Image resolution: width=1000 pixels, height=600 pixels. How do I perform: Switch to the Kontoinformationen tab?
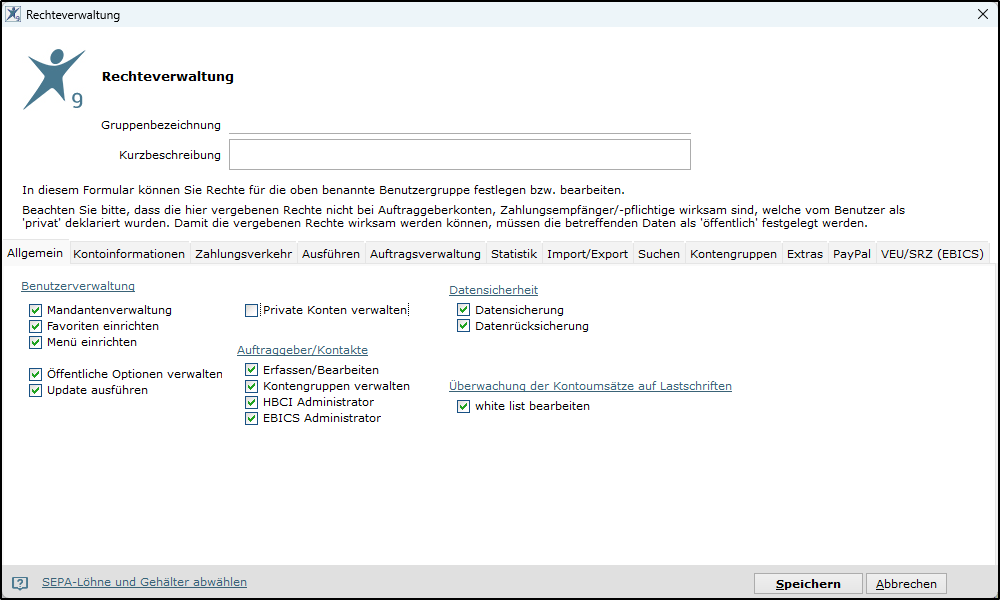(129, 254)
